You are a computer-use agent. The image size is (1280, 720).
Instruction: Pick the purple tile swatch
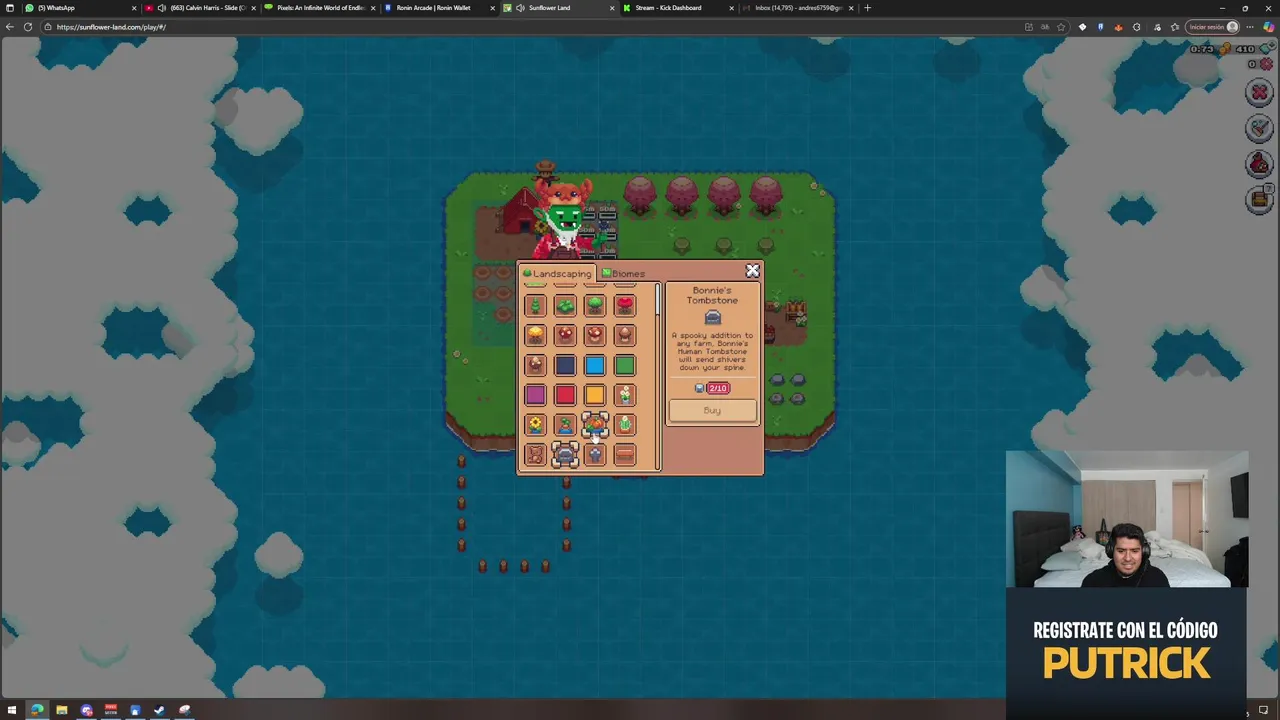535,395
